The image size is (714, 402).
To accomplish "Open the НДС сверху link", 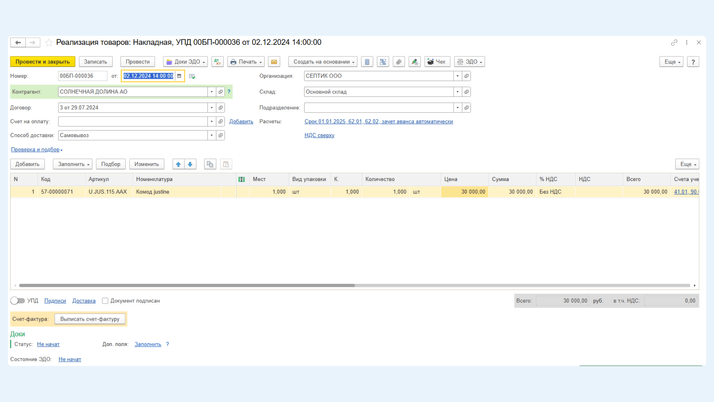I will pos(319,135).
